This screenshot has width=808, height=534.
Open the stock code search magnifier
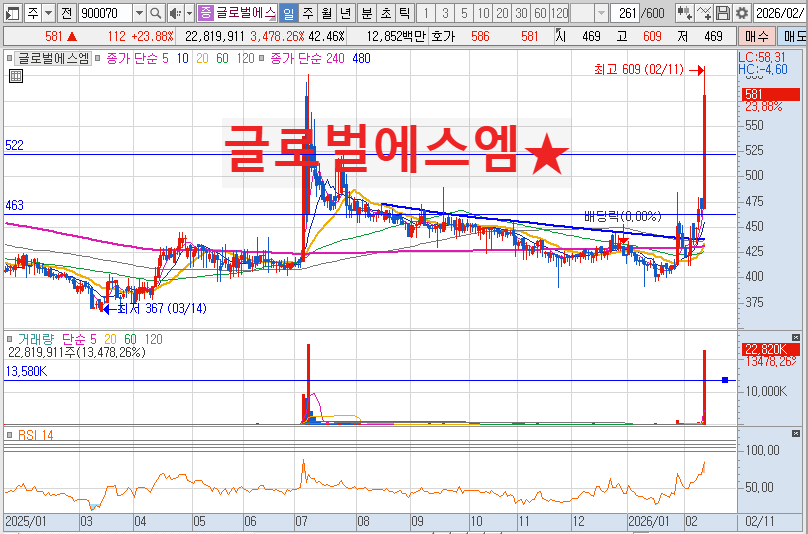pos(155,13)
